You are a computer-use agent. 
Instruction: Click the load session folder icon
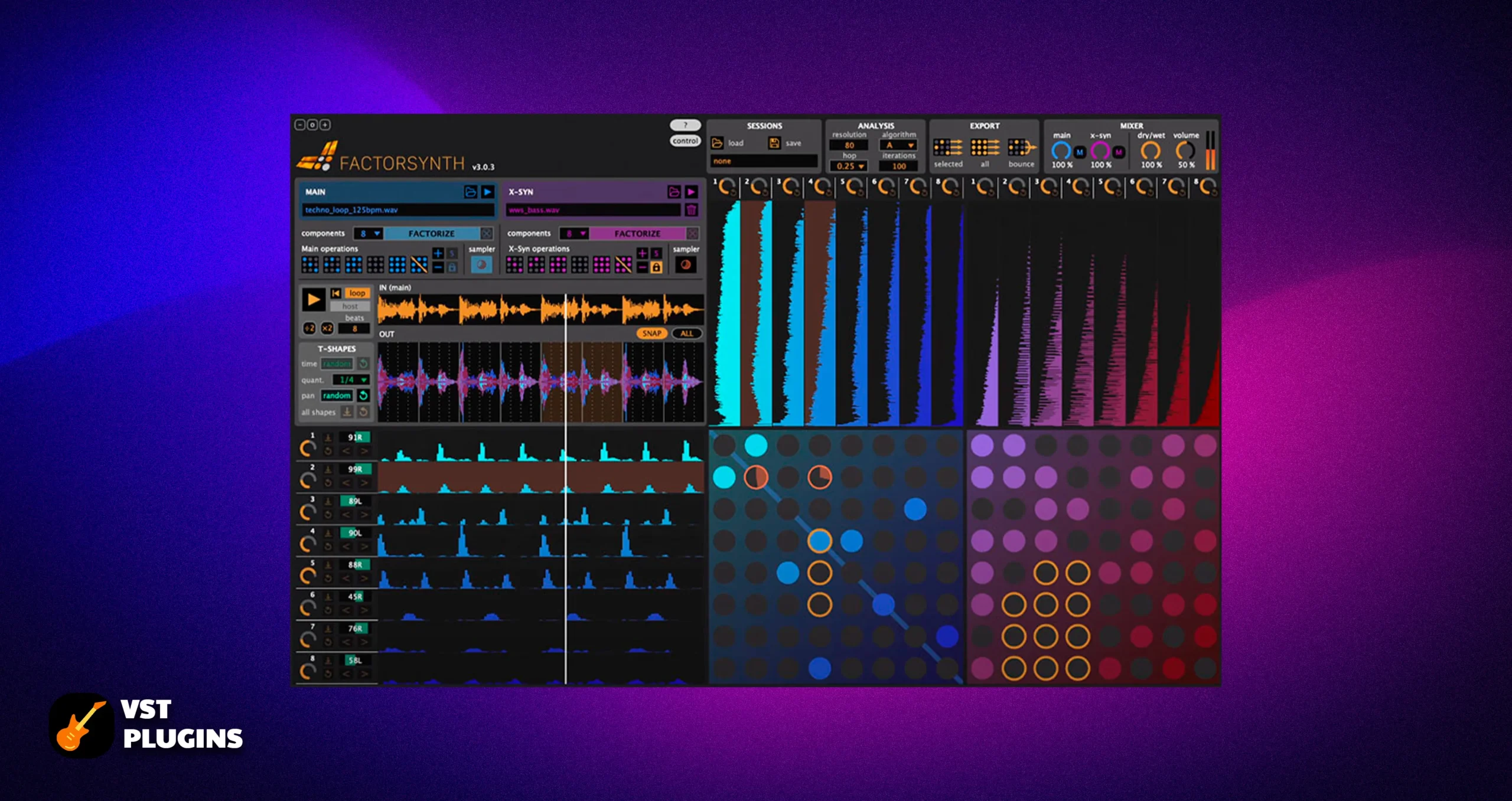click(x=717, y=143)
